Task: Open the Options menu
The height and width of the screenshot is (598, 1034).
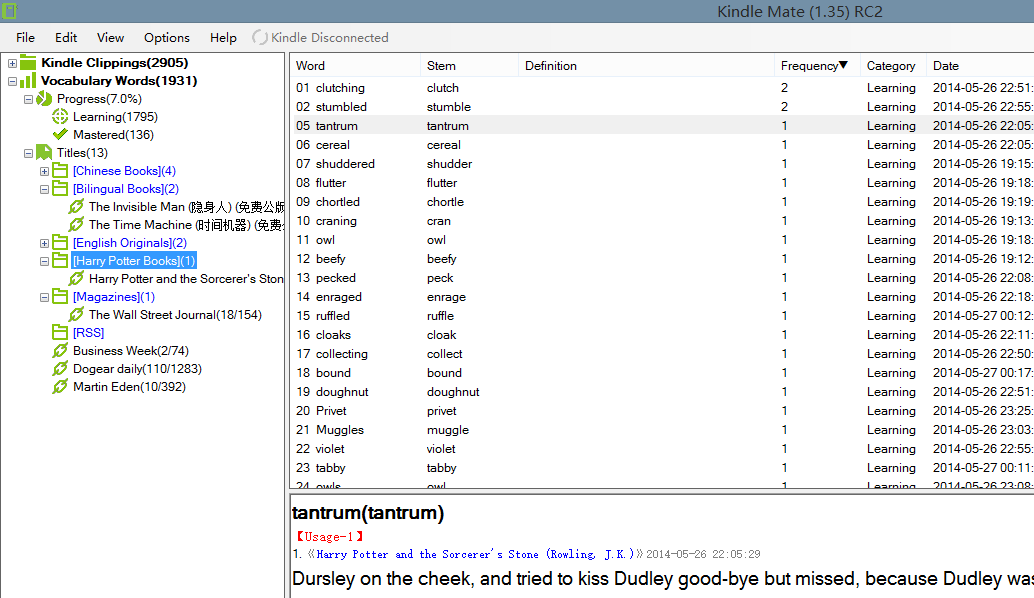Action: 167,38
